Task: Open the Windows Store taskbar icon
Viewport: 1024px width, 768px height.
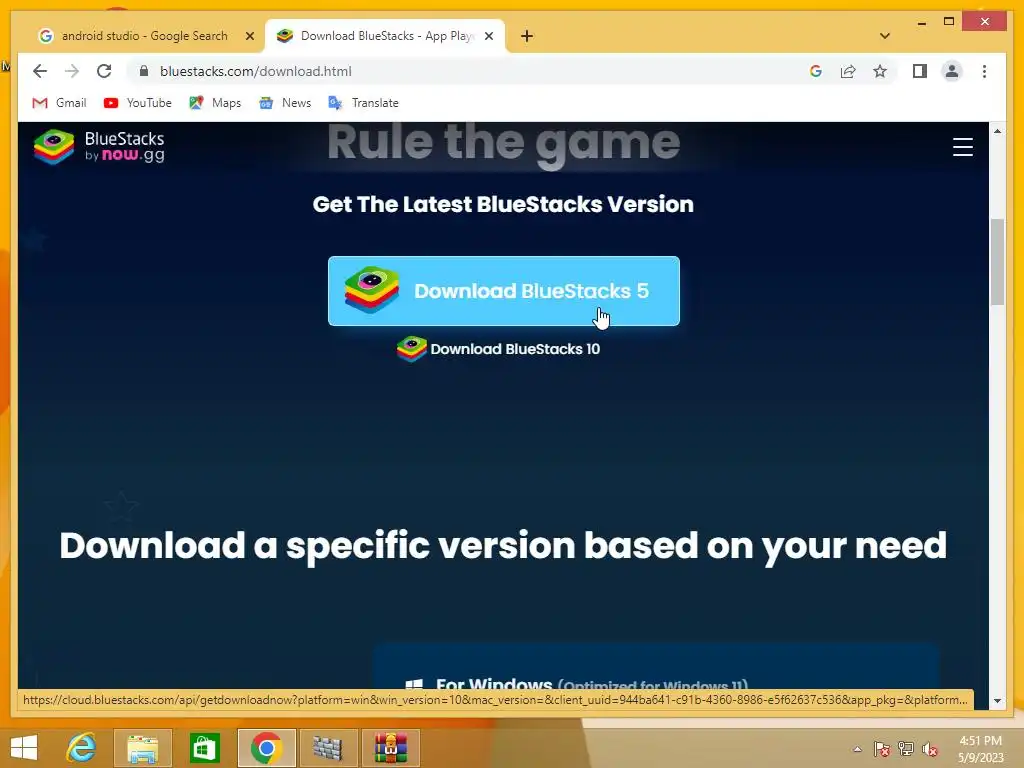Action: tap(204, 748)
